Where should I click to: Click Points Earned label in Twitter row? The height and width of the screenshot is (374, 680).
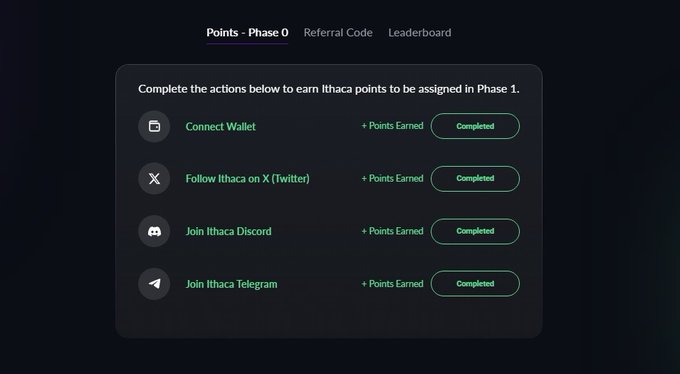[392, 178]
